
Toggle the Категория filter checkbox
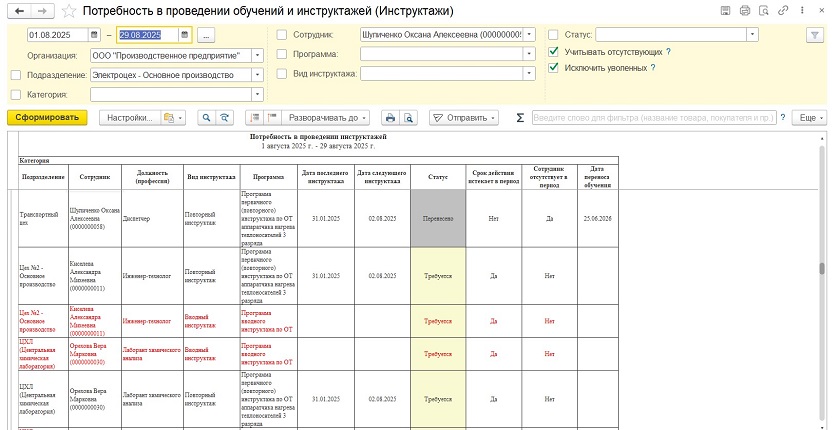[x=16, y=95]
